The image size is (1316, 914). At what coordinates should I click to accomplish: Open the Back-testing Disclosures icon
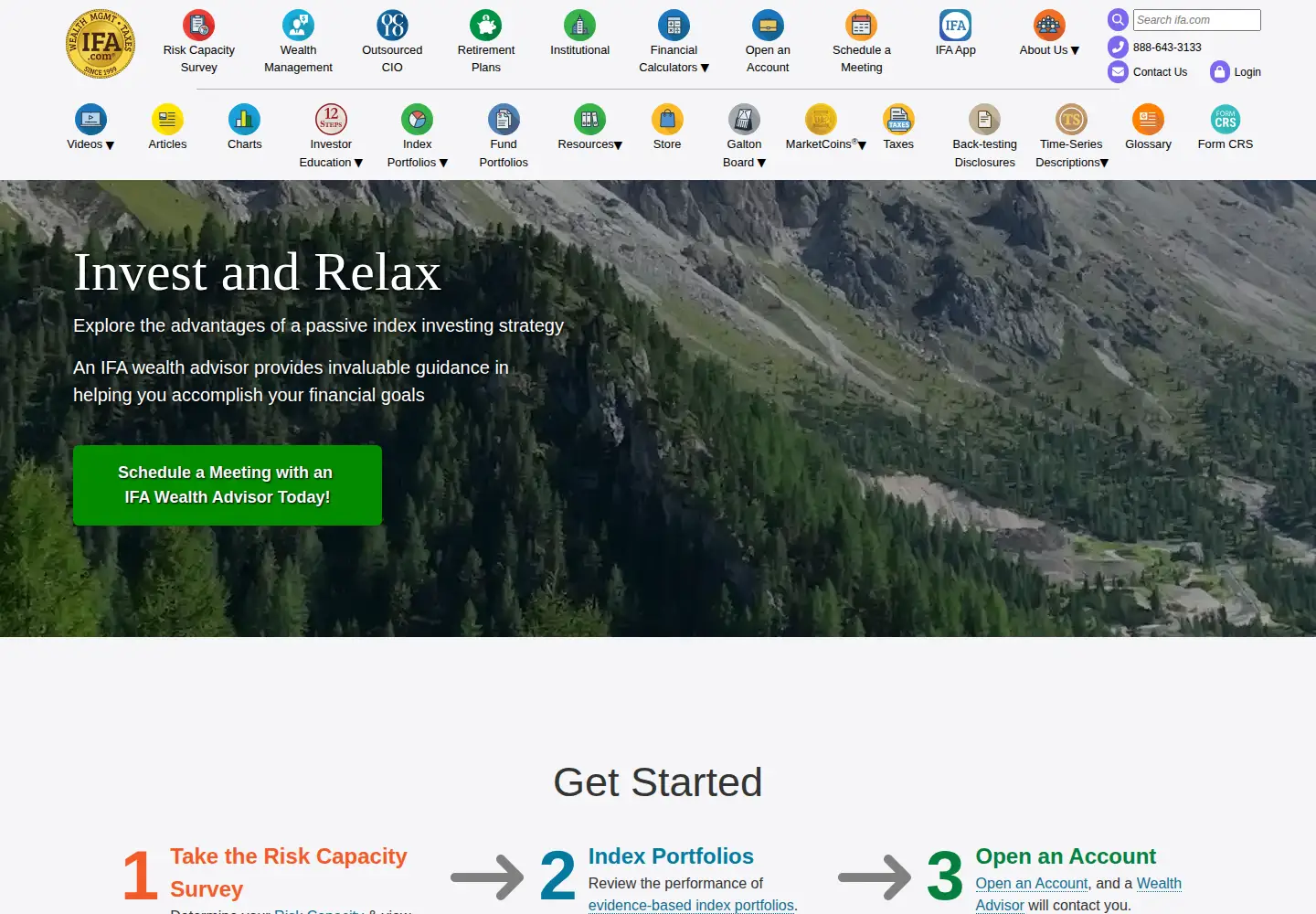(x=984, y=120)
